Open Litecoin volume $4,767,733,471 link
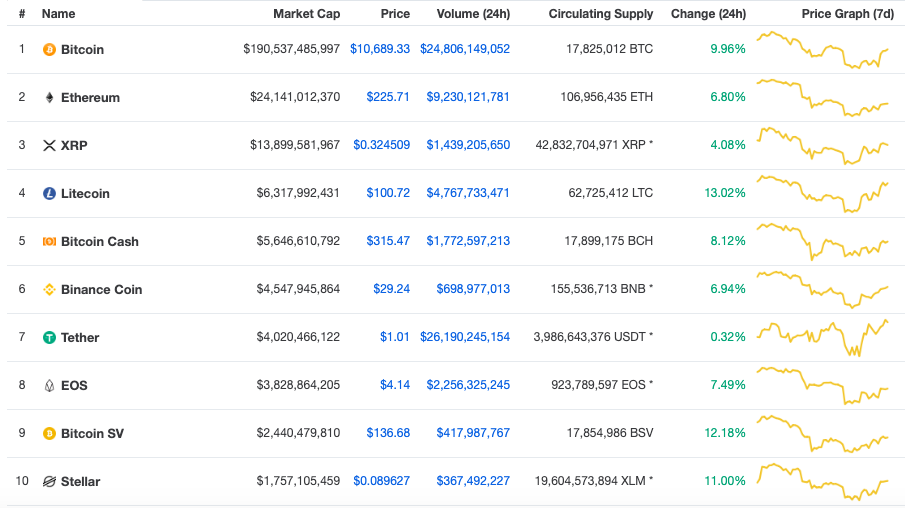Screen dimensions: 905x508 468,193
